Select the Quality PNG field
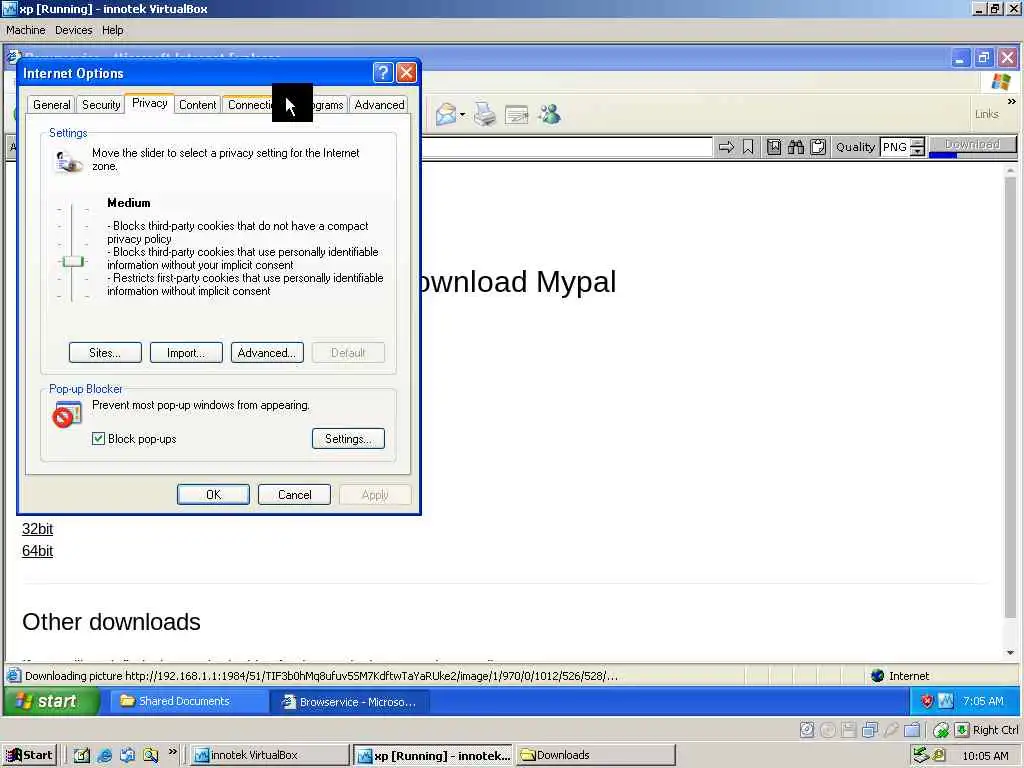1024x768 pixels. pyautogui.click(x=895, y=147)
